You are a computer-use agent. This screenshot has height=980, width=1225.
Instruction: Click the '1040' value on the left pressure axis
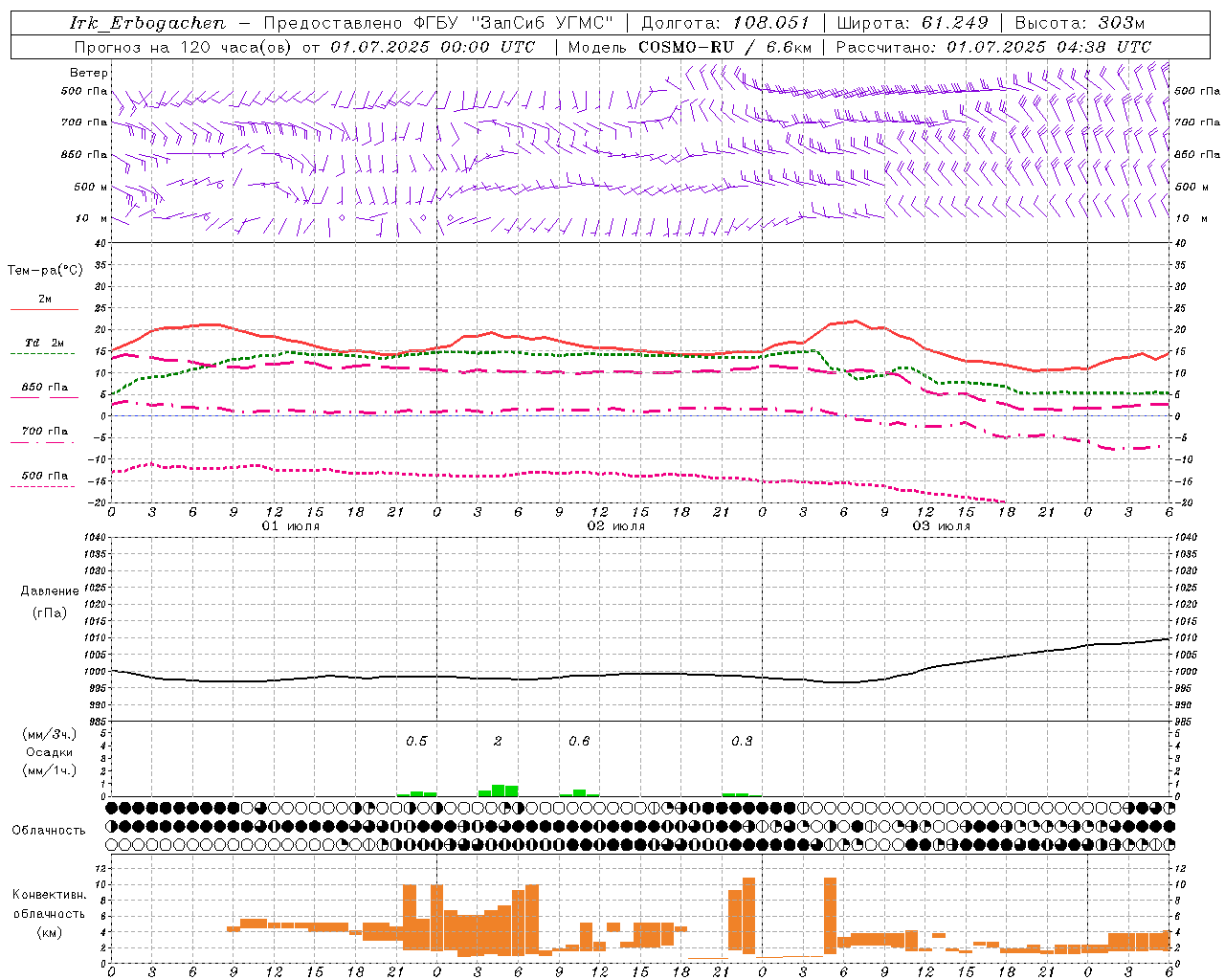(x=96, y=538)
